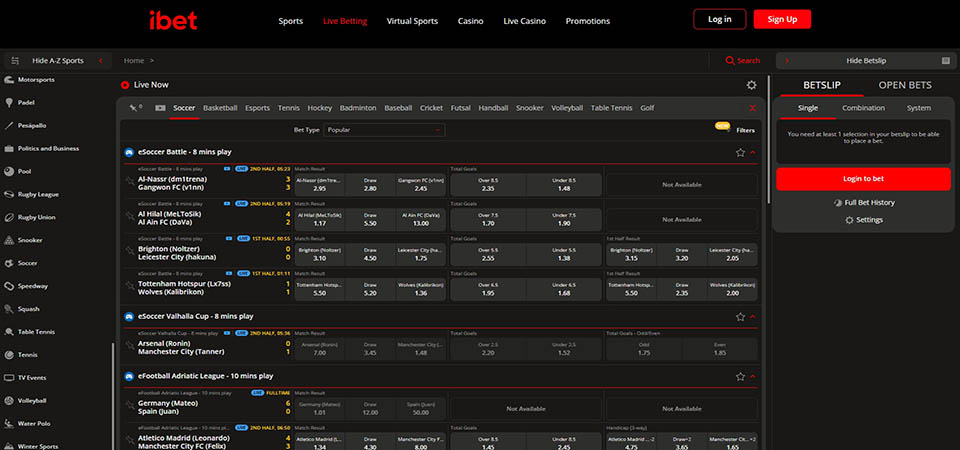
Task: Open the Bet Type Popular dropdown
Action: [x=384, y=130]
